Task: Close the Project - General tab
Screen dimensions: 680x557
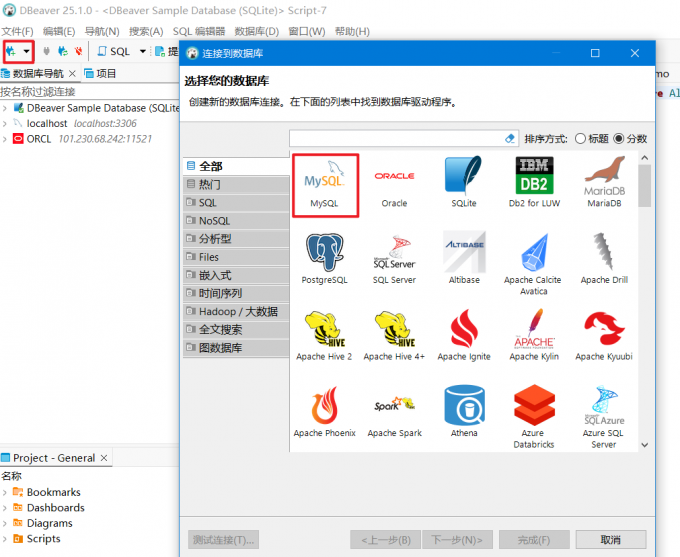Action: [104, 458]
